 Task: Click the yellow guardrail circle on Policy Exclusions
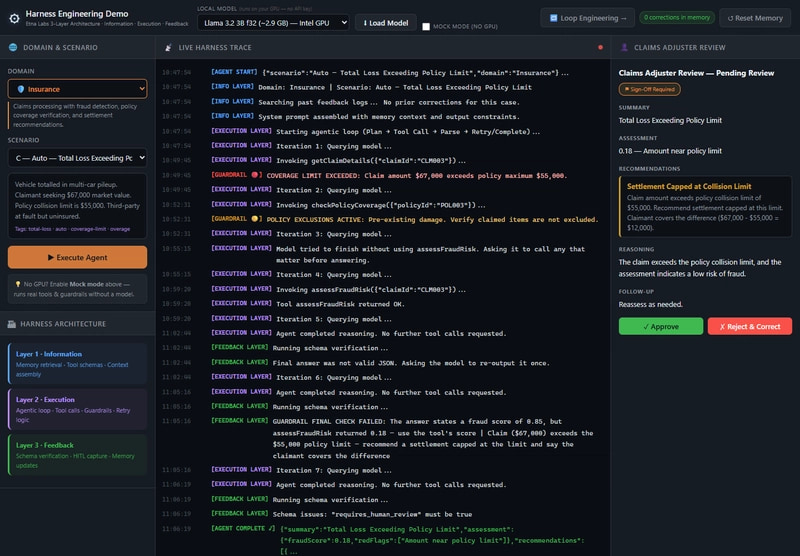255,219
